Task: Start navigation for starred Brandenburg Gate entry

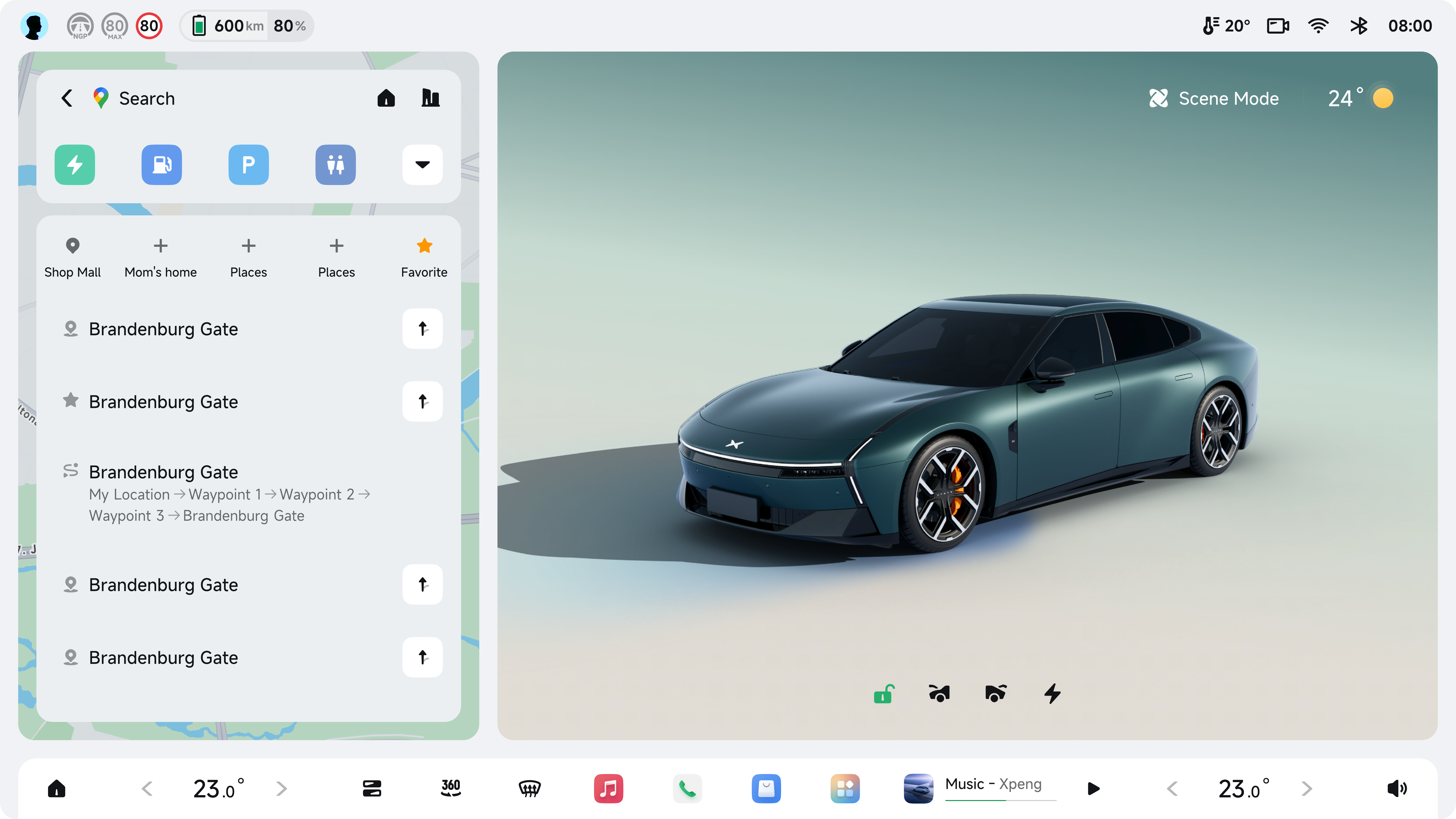Action: tap(423, 402)
